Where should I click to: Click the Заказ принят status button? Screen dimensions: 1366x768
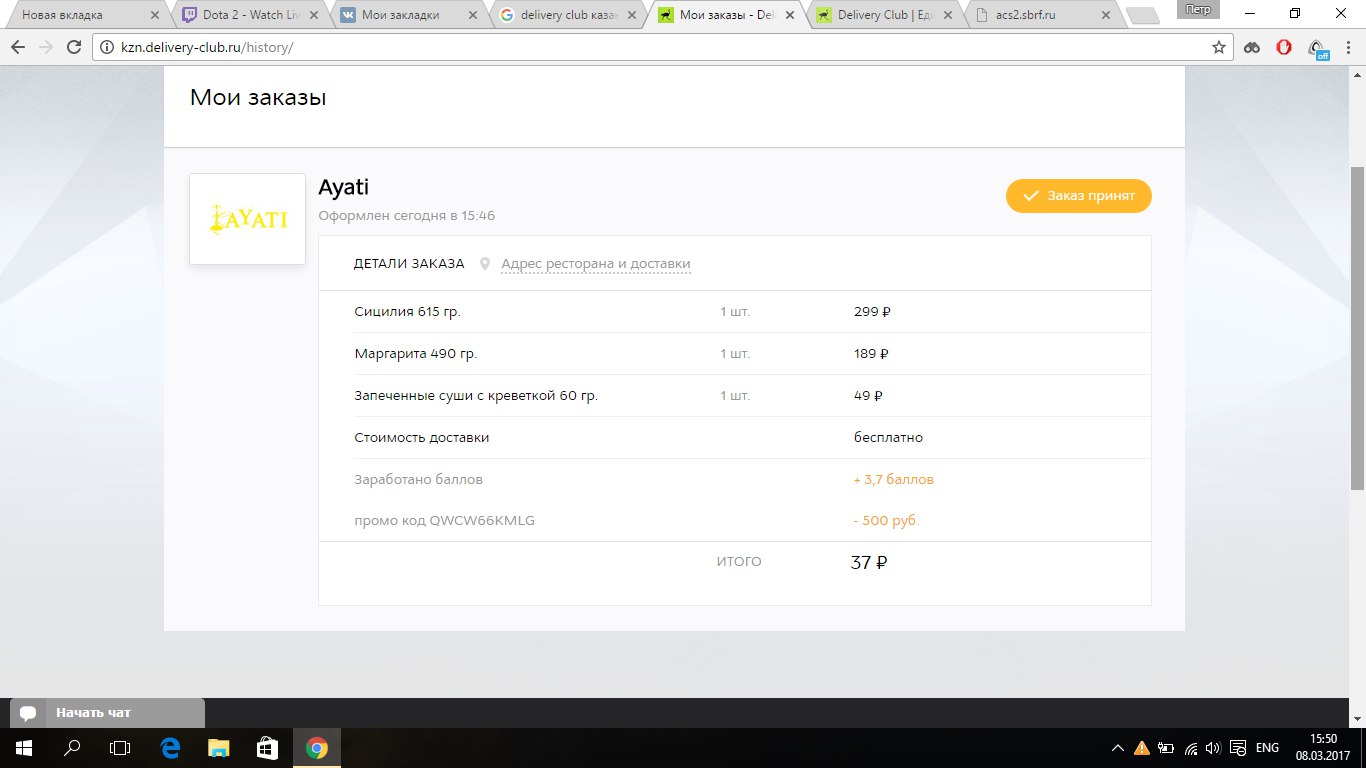point(1079,196)
